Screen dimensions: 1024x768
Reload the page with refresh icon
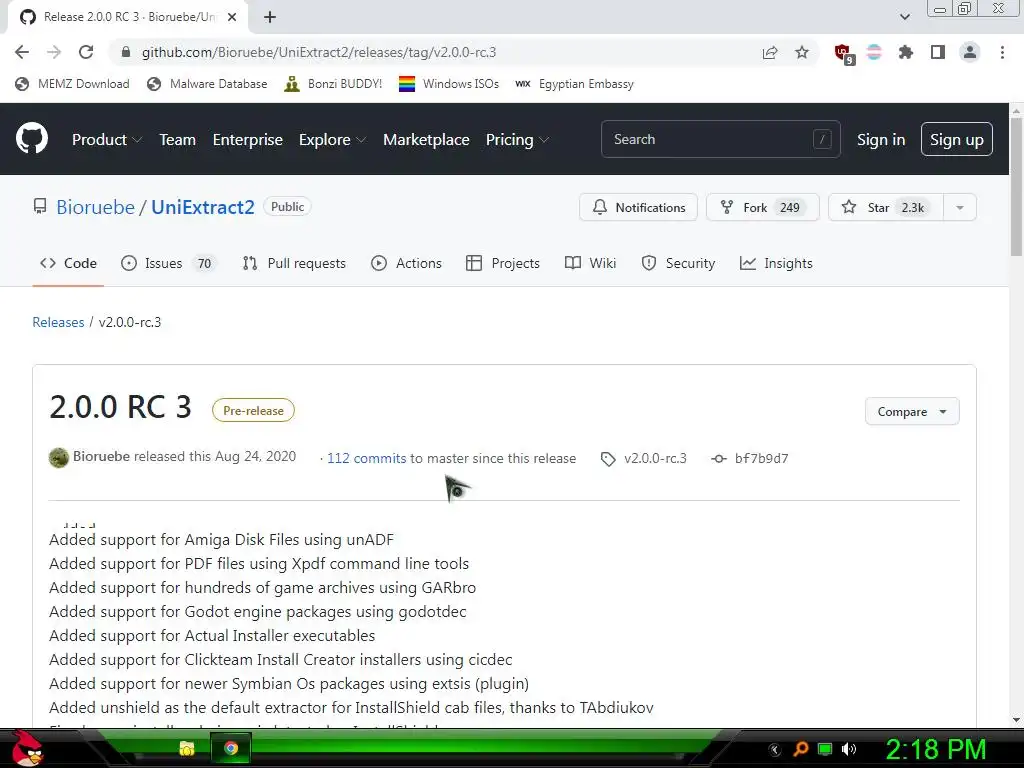tap(86, 52)
